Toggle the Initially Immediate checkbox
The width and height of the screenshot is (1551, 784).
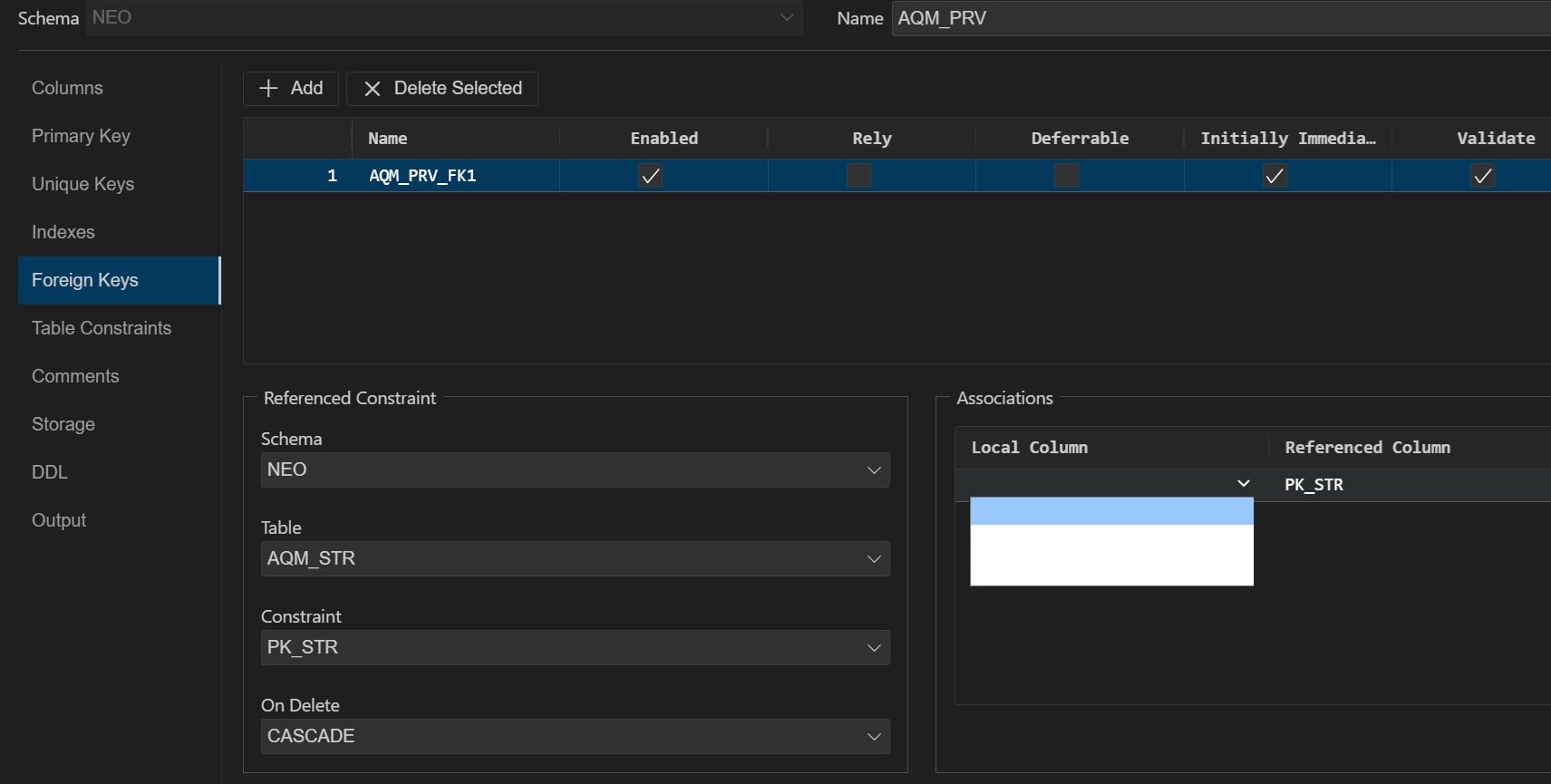click(1275, 176)
